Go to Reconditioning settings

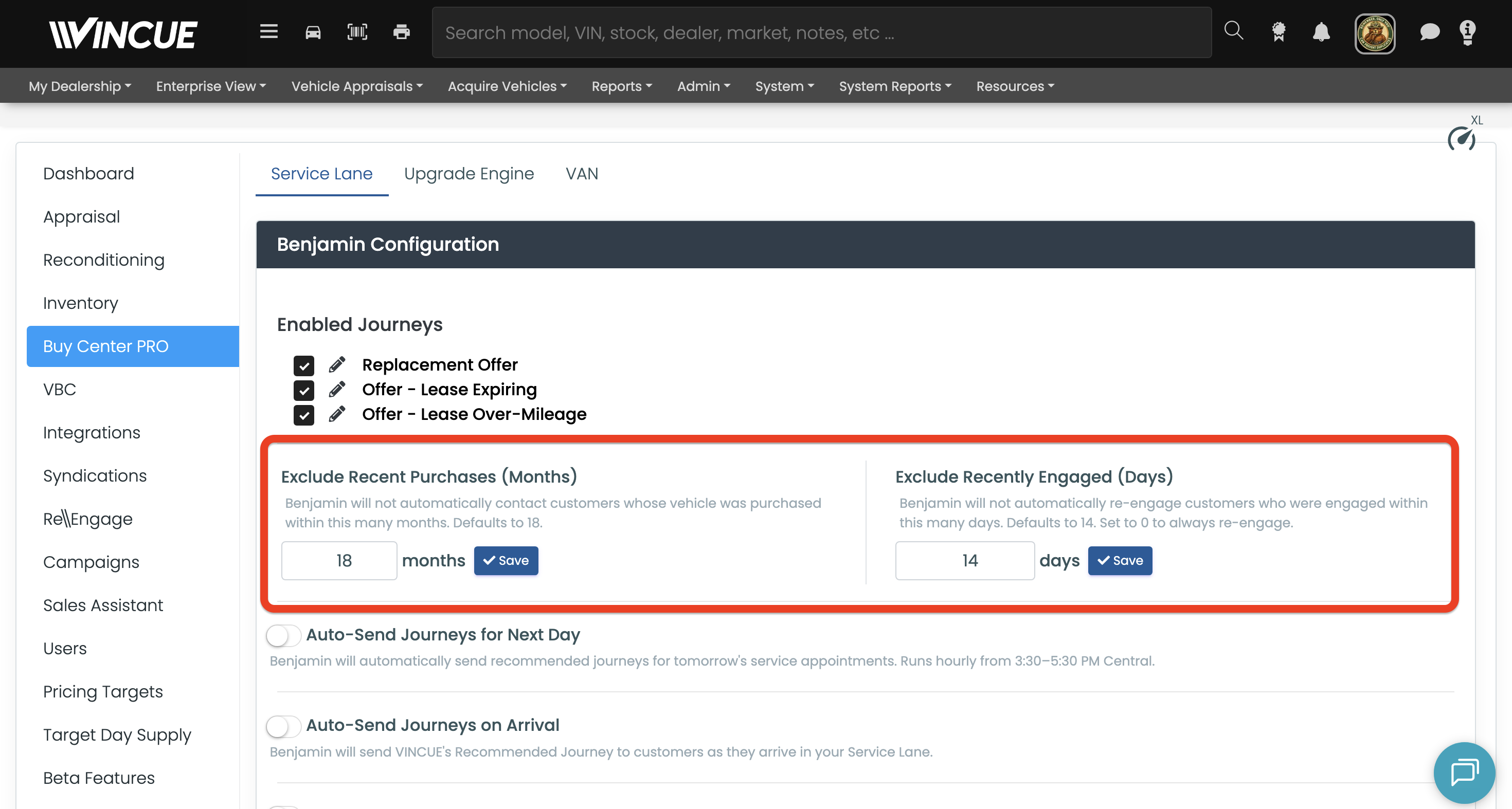click(133, 260)
